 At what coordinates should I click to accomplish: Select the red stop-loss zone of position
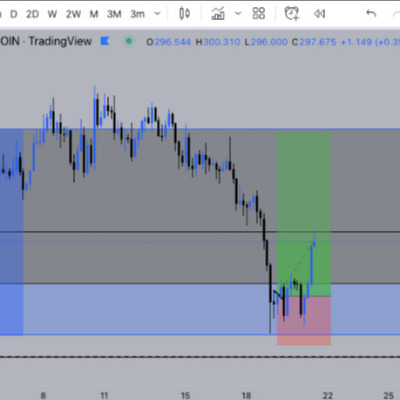coord(304,321)
